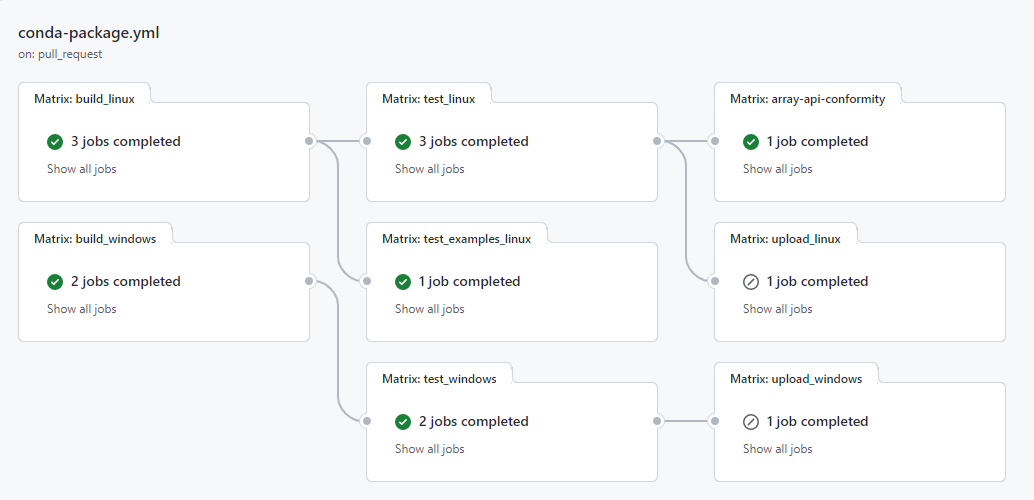Click output connector dot on build_linux card
Viewport: 1034px width, 500px height.
coord(309,141)
